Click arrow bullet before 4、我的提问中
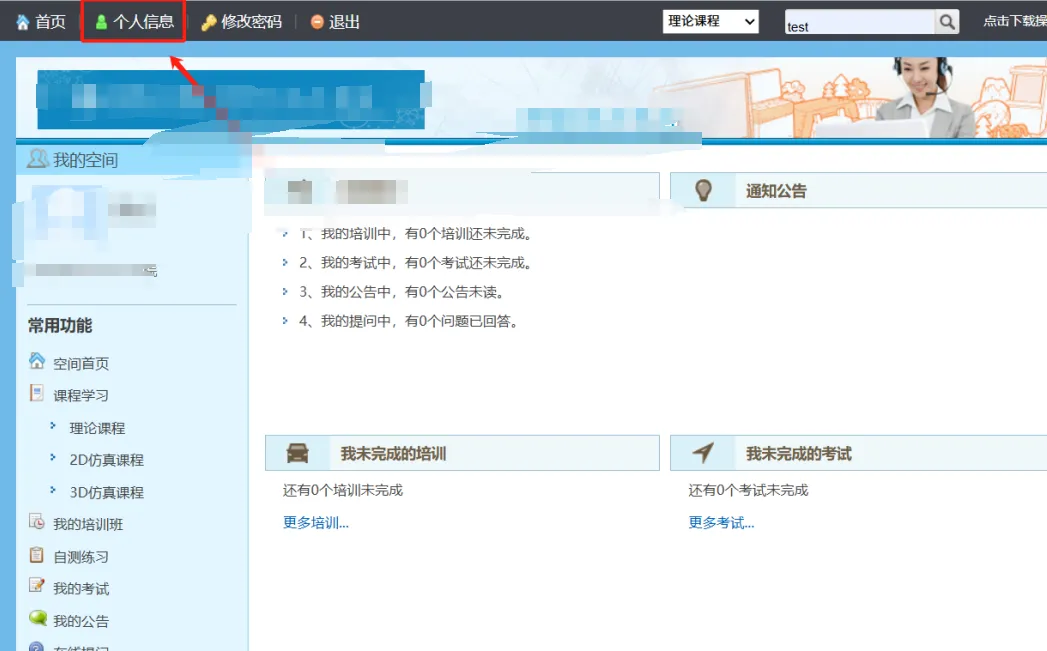Viewport: 1047px width, 651px height. [x=285, y=320]
